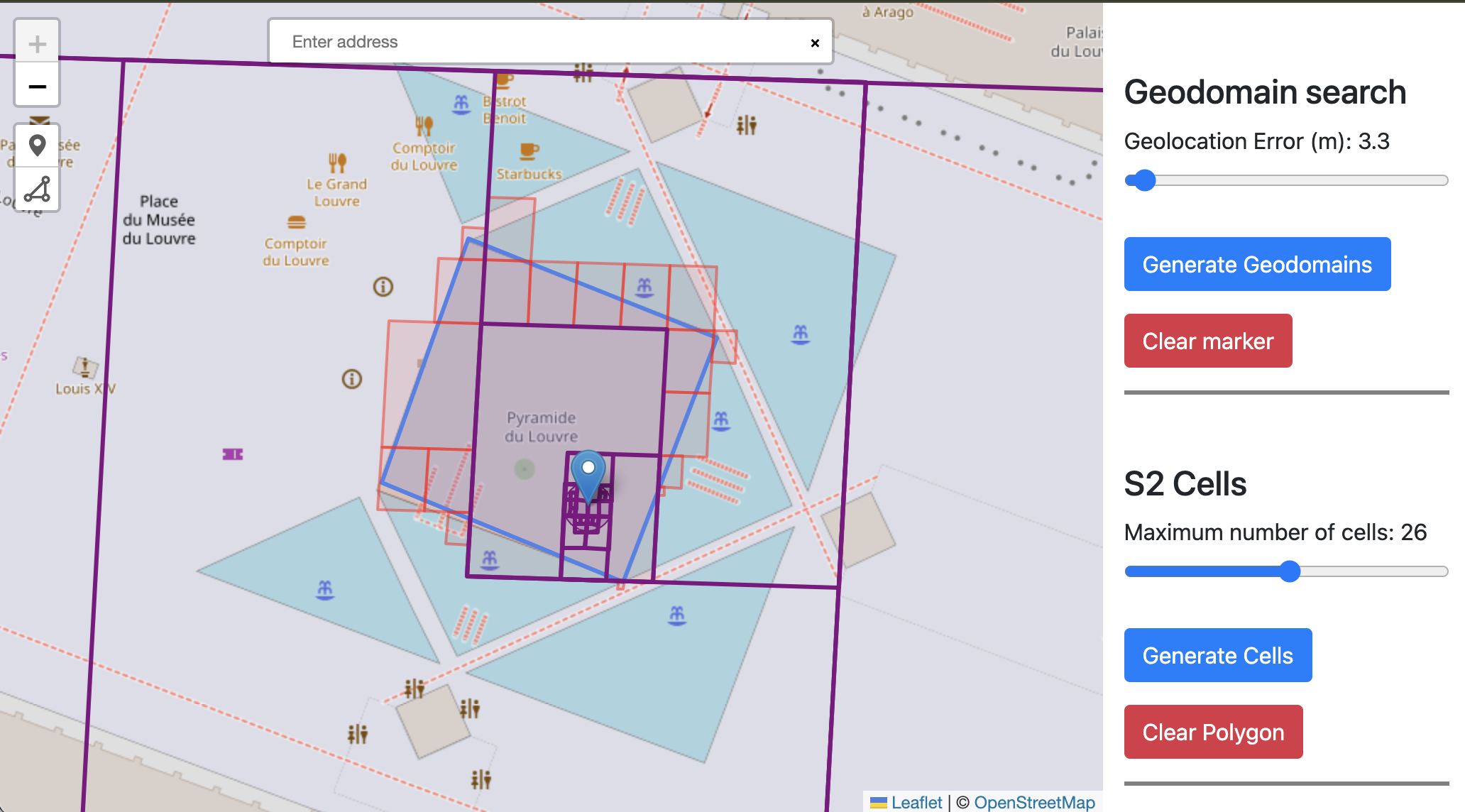This screenshot has width=1465, height=812.
Task: Click Le Grand Louvre restaurant icon
Action: 337,163
